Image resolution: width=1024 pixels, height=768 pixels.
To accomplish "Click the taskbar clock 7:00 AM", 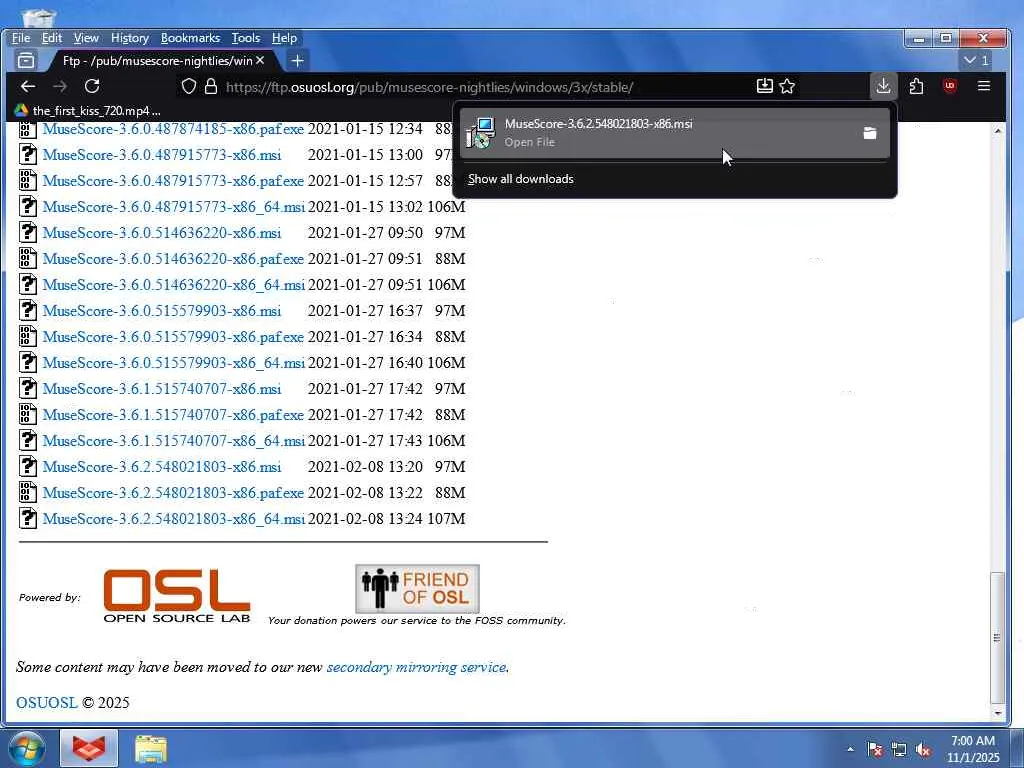I will point(973,749).
